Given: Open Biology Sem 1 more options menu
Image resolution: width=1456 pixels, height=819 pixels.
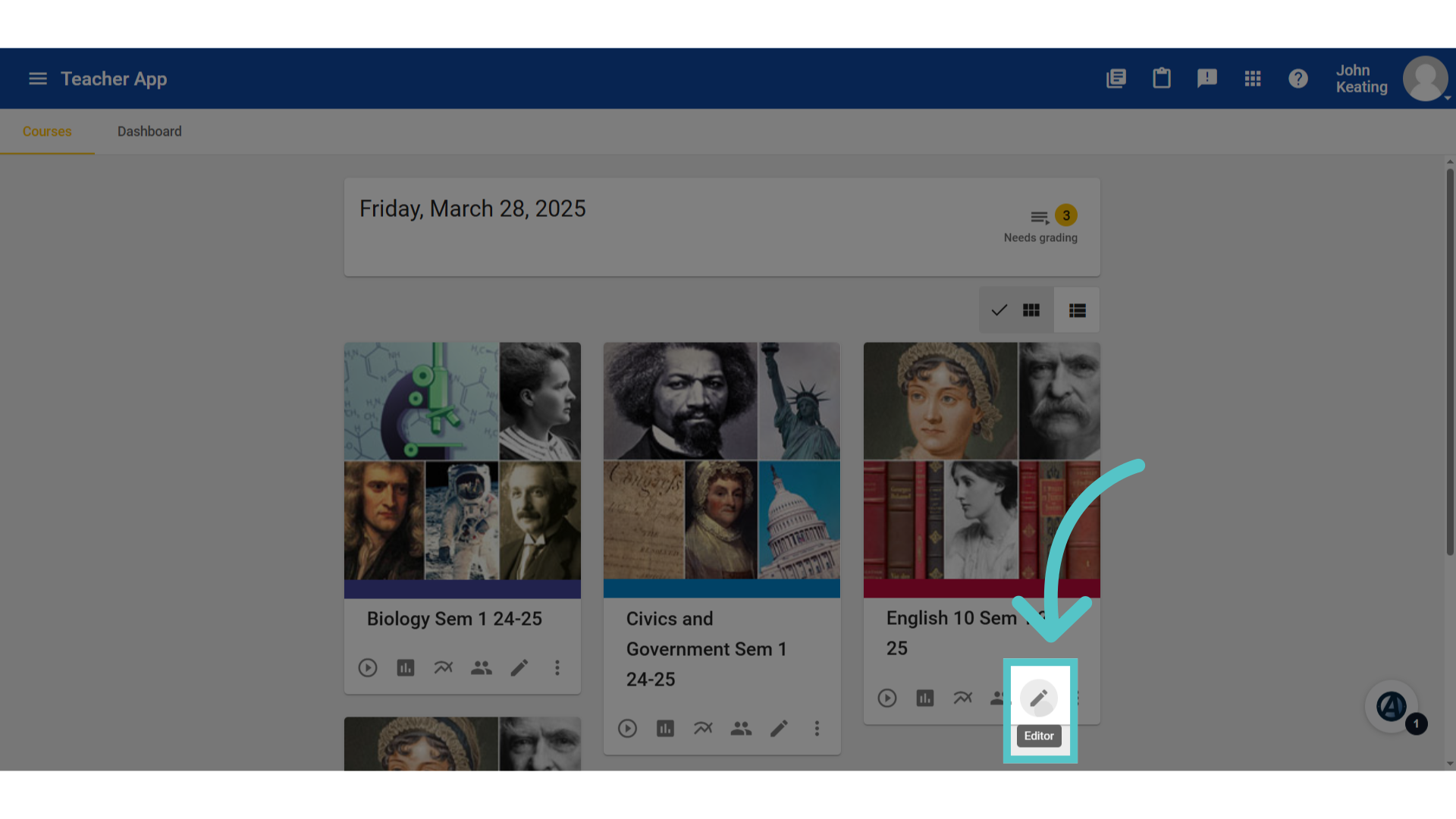Looking at the screenshot, I should click(x=557, y=668).
